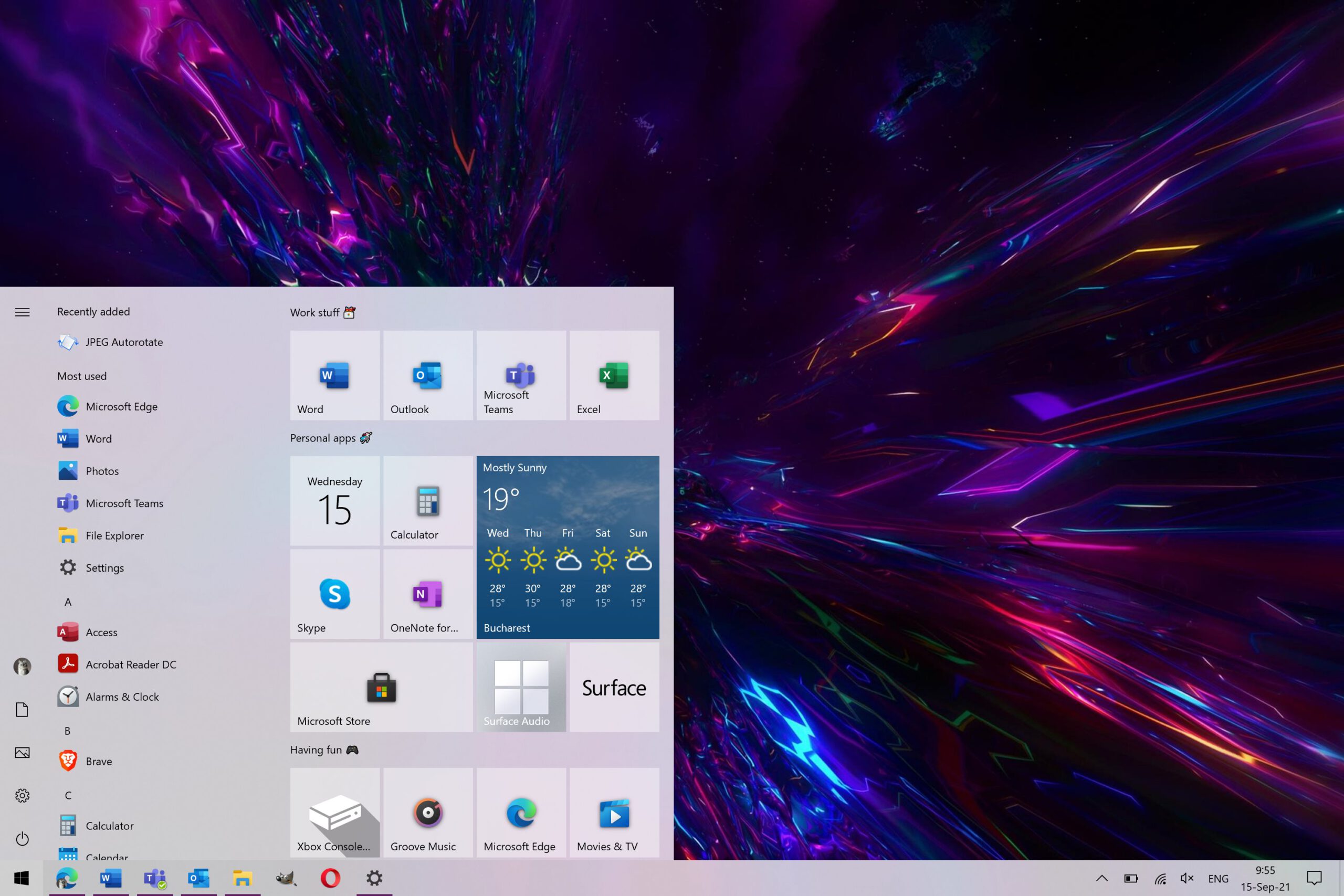Open the Word tile in Work stuff
Image resolution: width=1344 pixels, height=896 pixels.
click(x=334, y=375)
